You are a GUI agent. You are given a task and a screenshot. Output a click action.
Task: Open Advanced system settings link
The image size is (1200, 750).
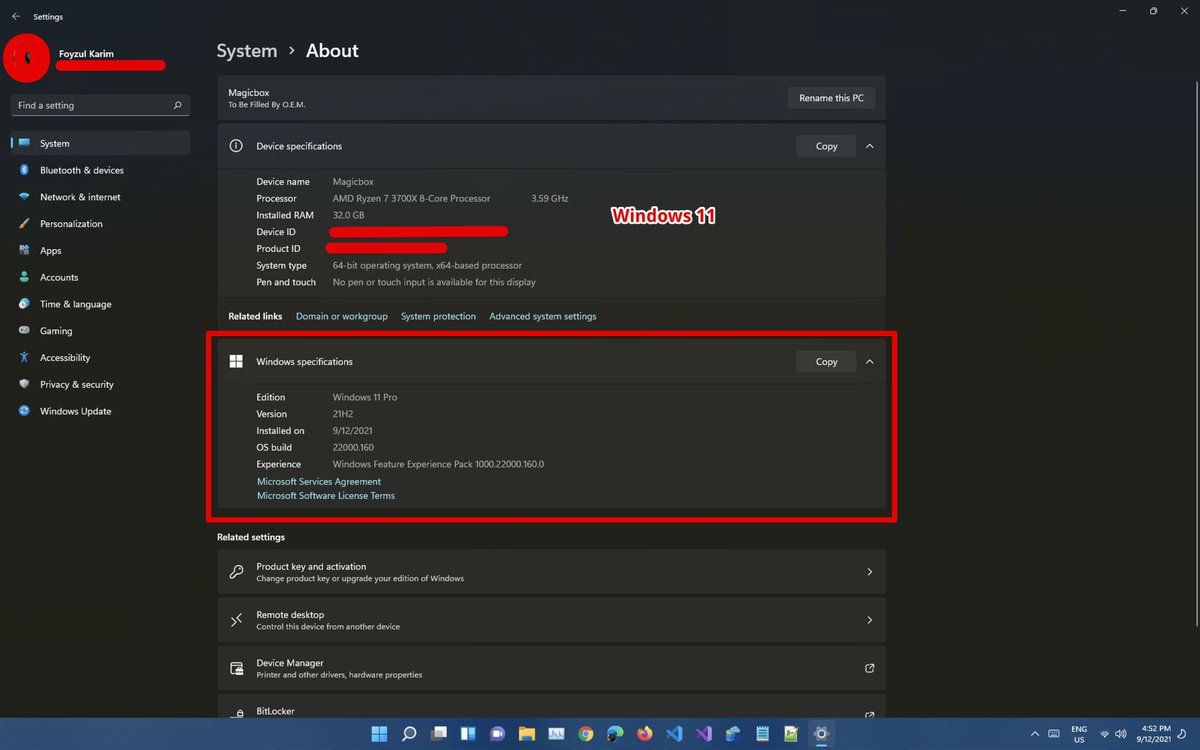pos(543,316)
